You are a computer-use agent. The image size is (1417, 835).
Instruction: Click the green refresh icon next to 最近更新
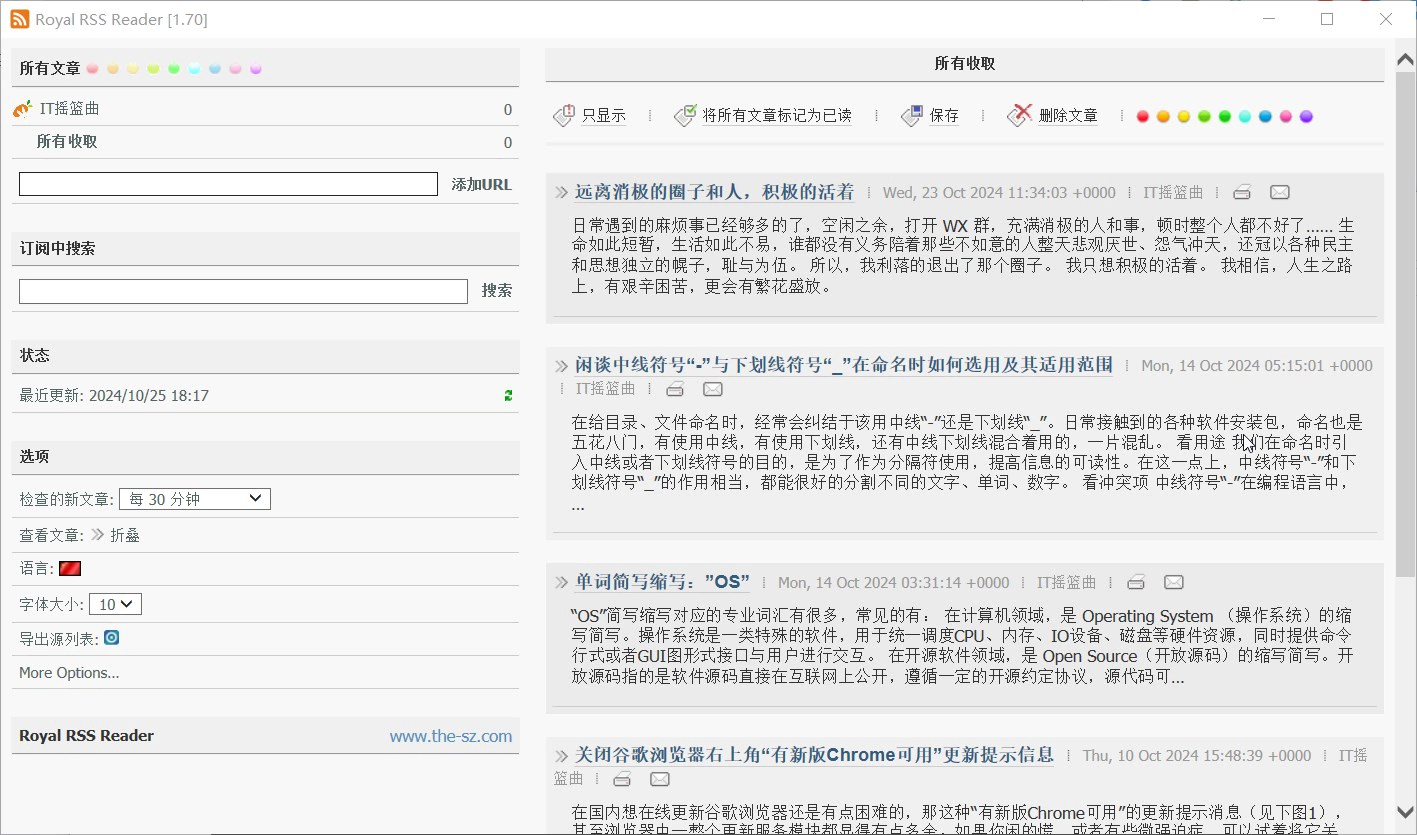tap(507, 395)
